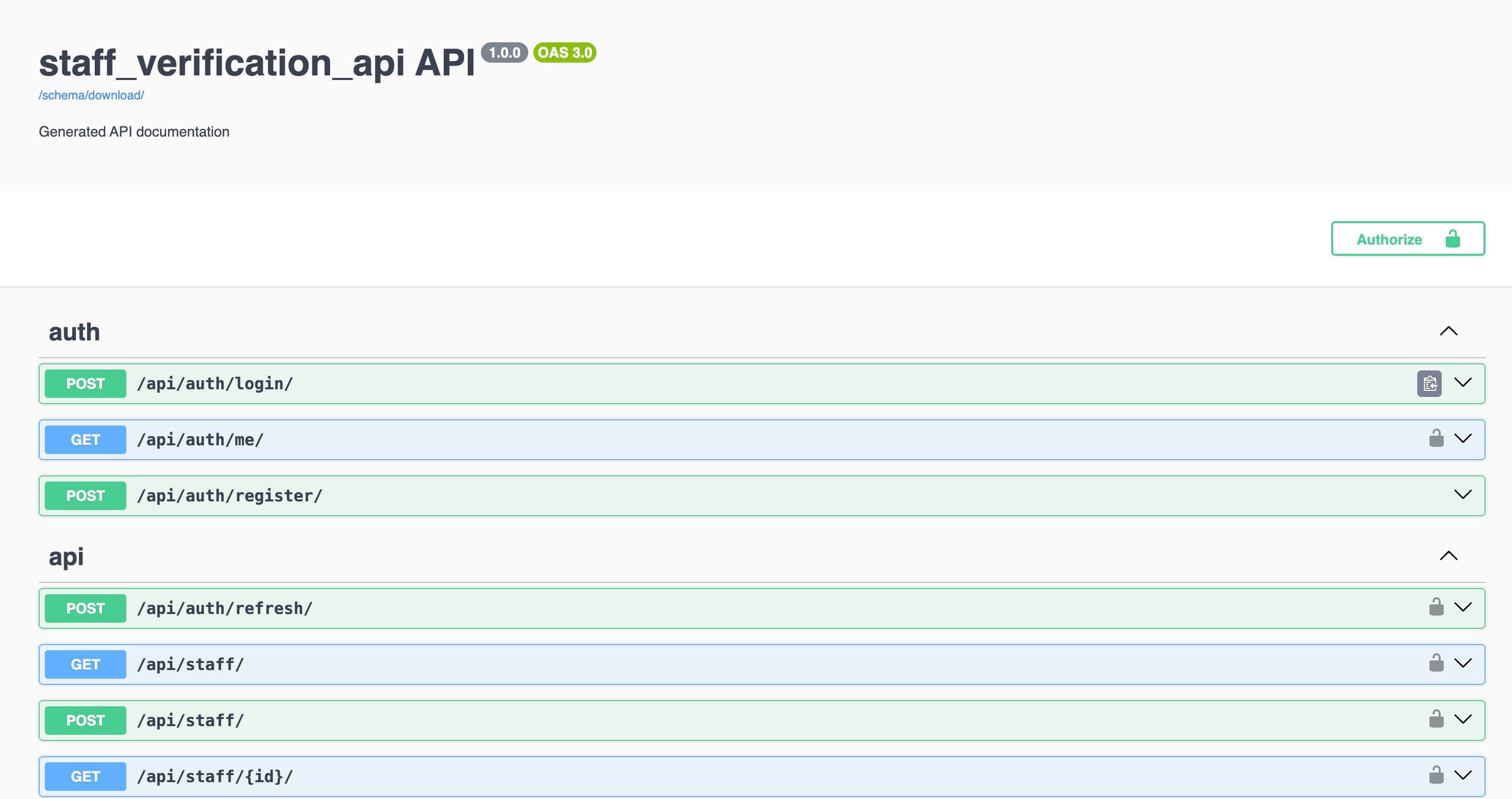Screen dimensions: 1512x799
Task: Click the green lock icon in Authorize button
Action: coord(1452,239)
